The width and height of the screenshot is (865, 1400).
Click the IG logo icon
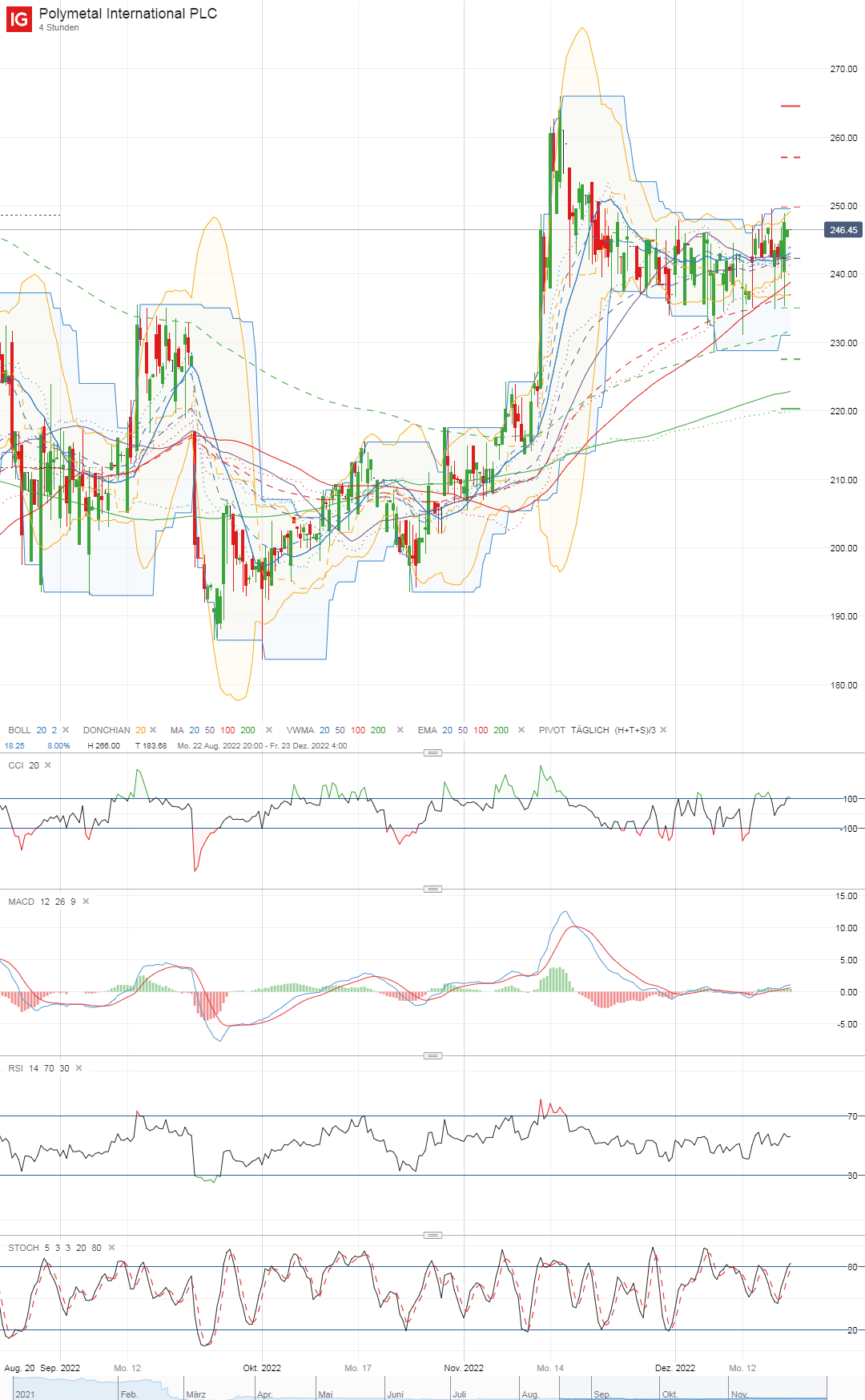click(x=19, y=19)
